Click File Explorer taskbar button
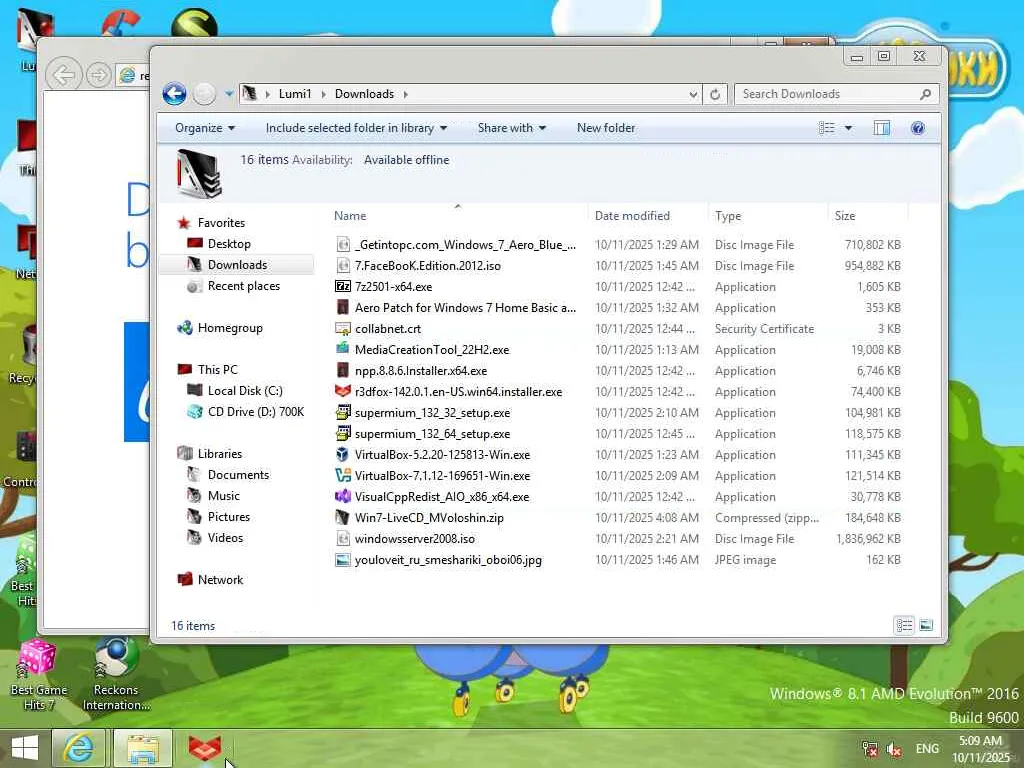The width and height of the screenshot is (1024, 768). point(143,748)
